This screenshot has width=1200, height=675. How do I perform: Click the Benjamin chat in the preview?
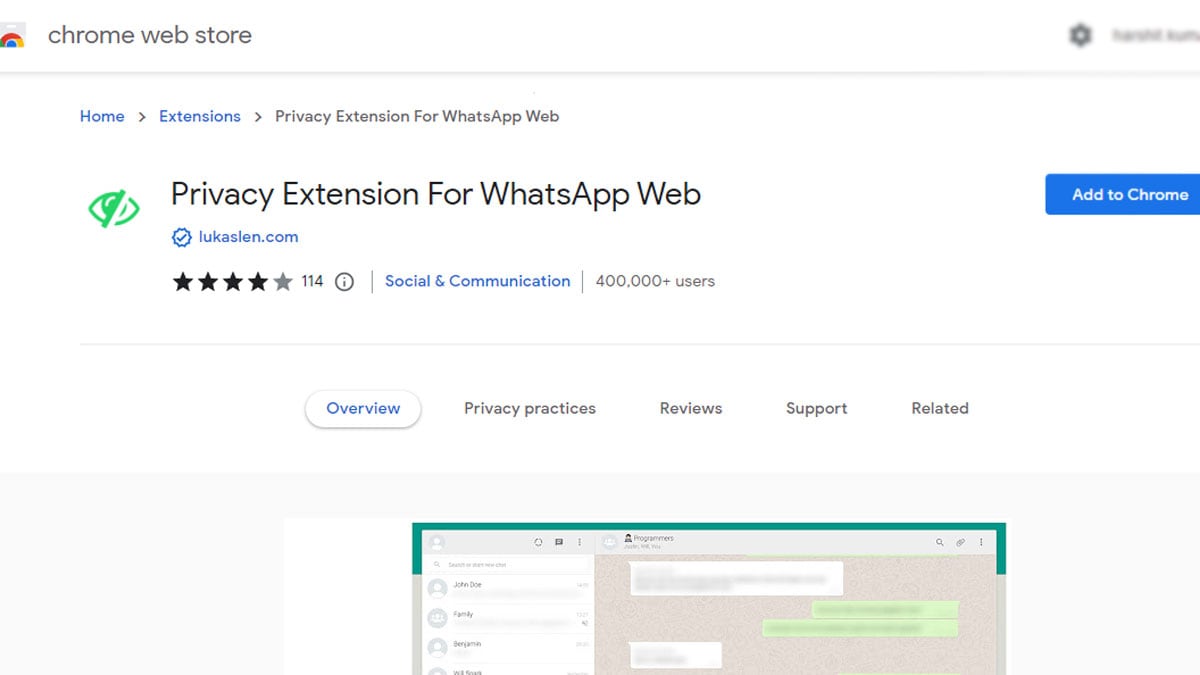[x=507, y=646]
